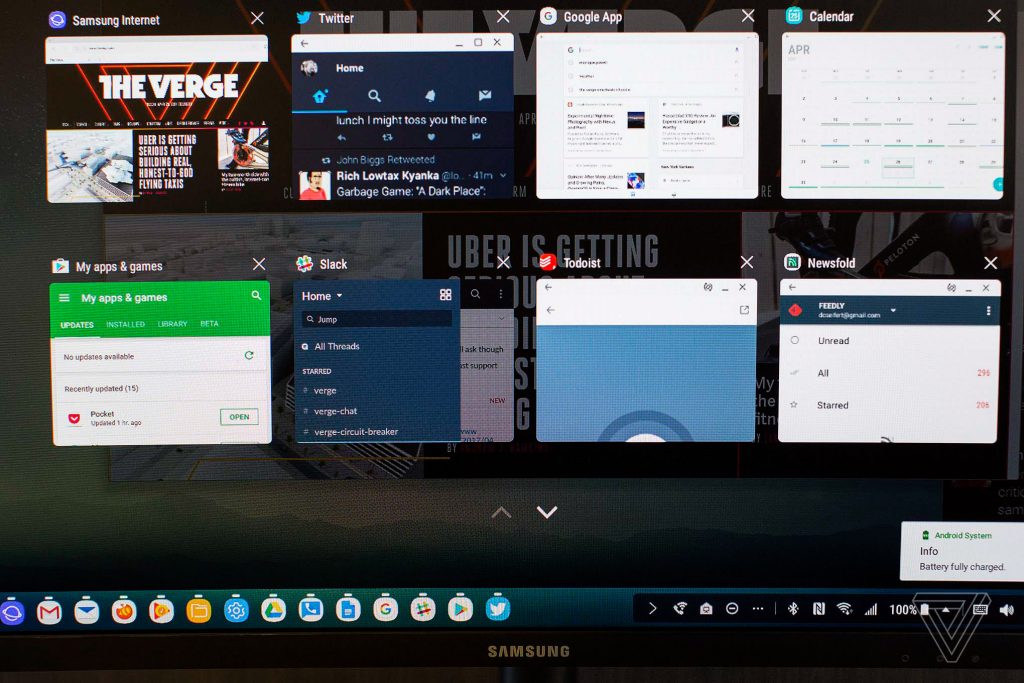Click the Bluetooth status icon
The image size is (1024, 683).
pos(793,609)
